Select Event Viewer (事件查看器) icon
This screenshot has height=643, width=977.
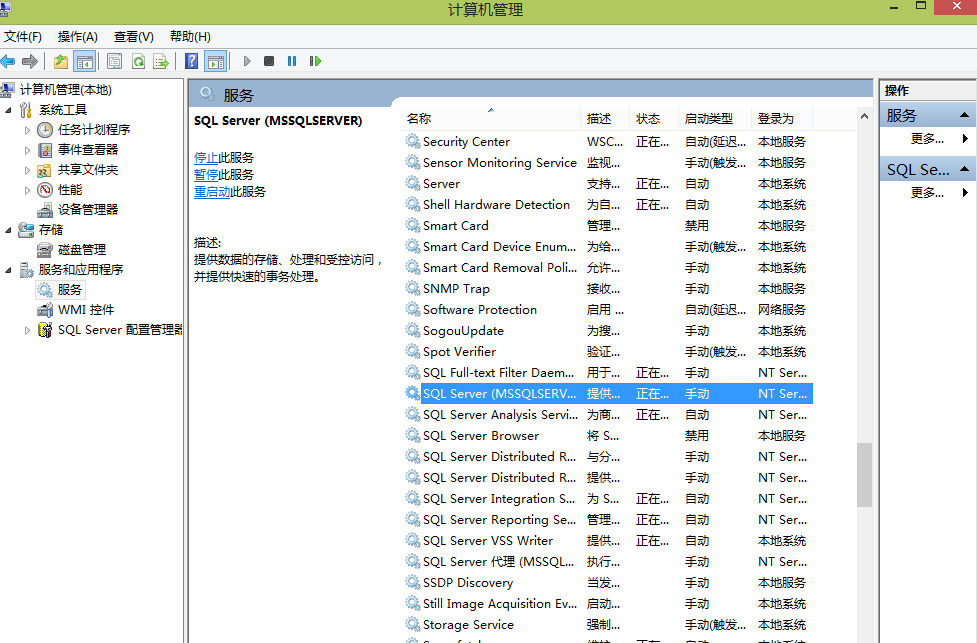[x=45, y=150]
